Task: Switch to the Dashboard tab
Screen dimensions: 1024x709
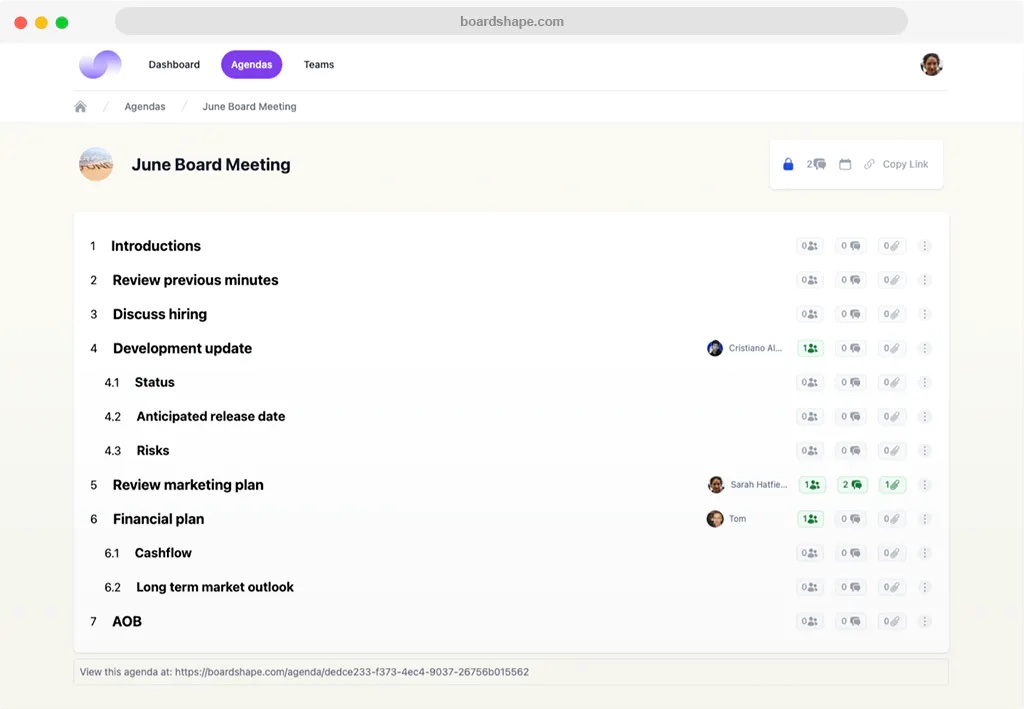Action: click(174, 64)
